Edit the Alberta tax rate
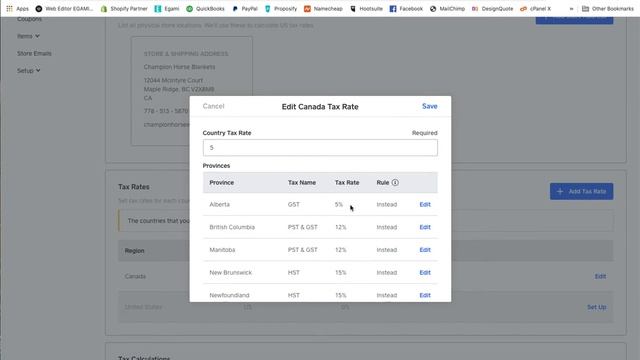640x360 pixels. click(425, 204)
